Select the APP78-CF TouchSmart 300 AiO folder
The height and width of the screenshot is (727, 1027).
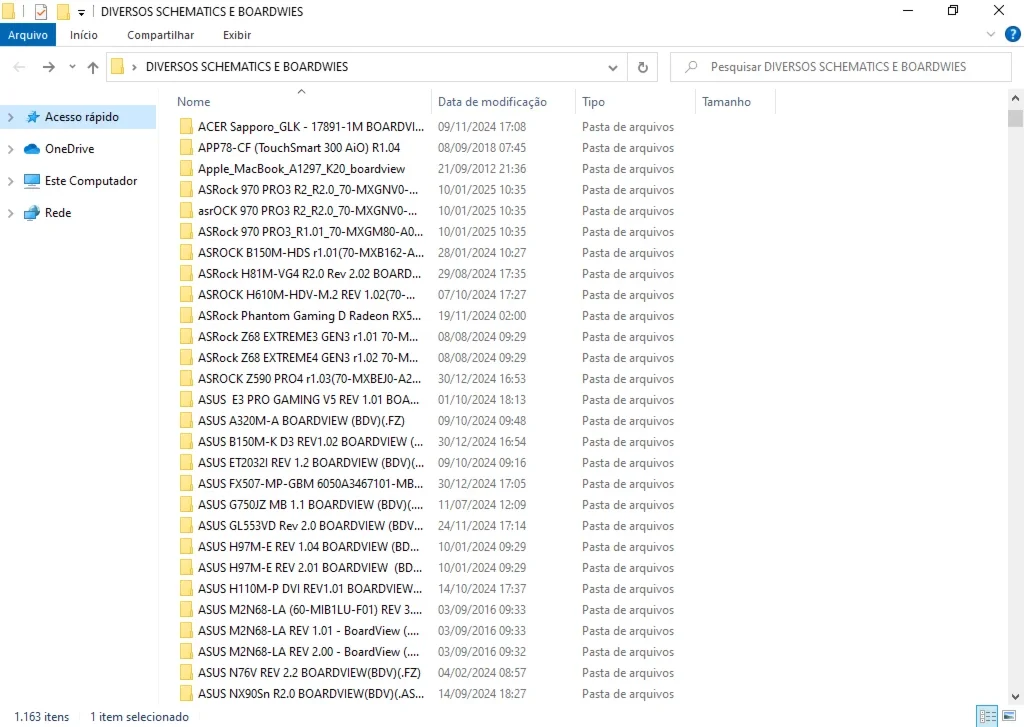pyautogui.click(x=299, y=147)
